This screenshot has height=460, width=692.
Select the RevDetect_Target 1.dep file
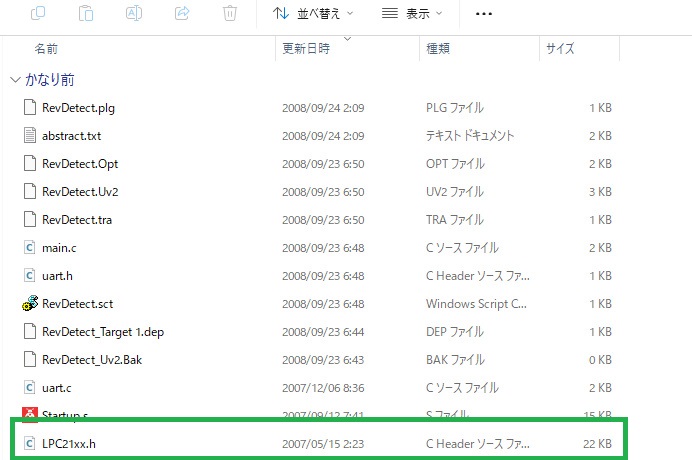click(103, 332)
